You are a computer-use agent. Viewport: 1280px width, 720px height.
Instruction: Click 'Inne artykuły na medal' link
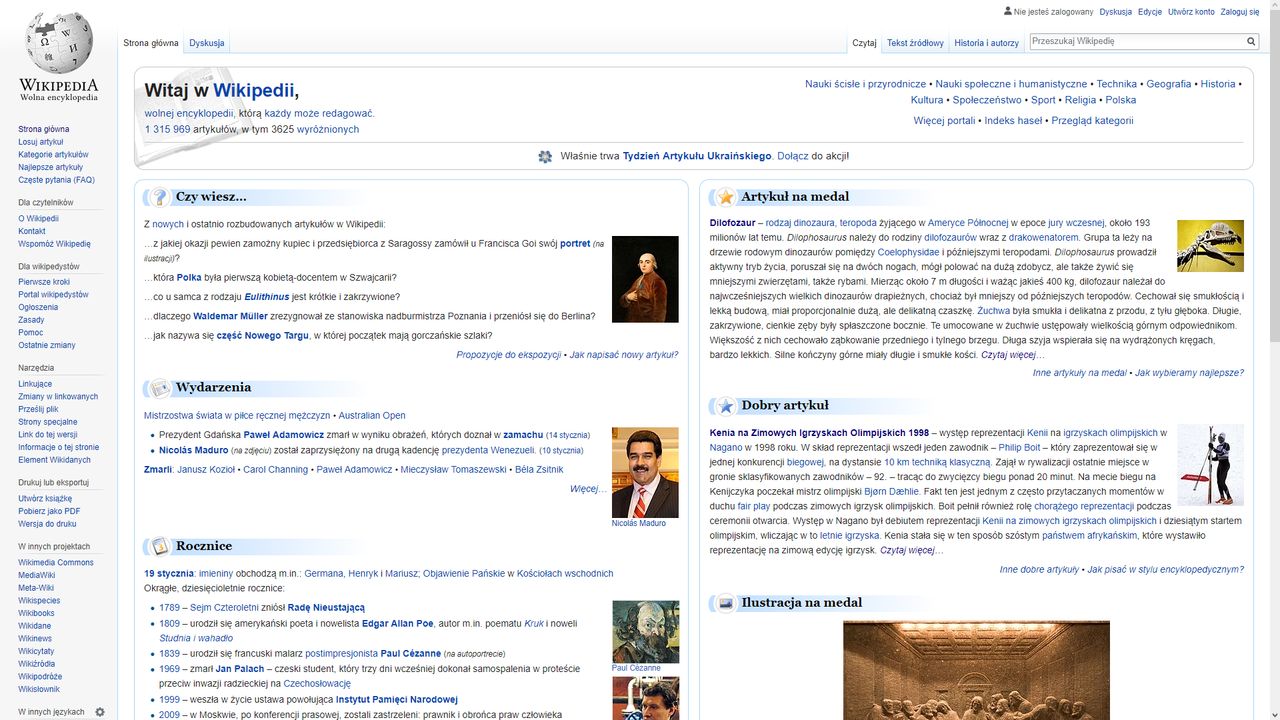pos(1080,373)
